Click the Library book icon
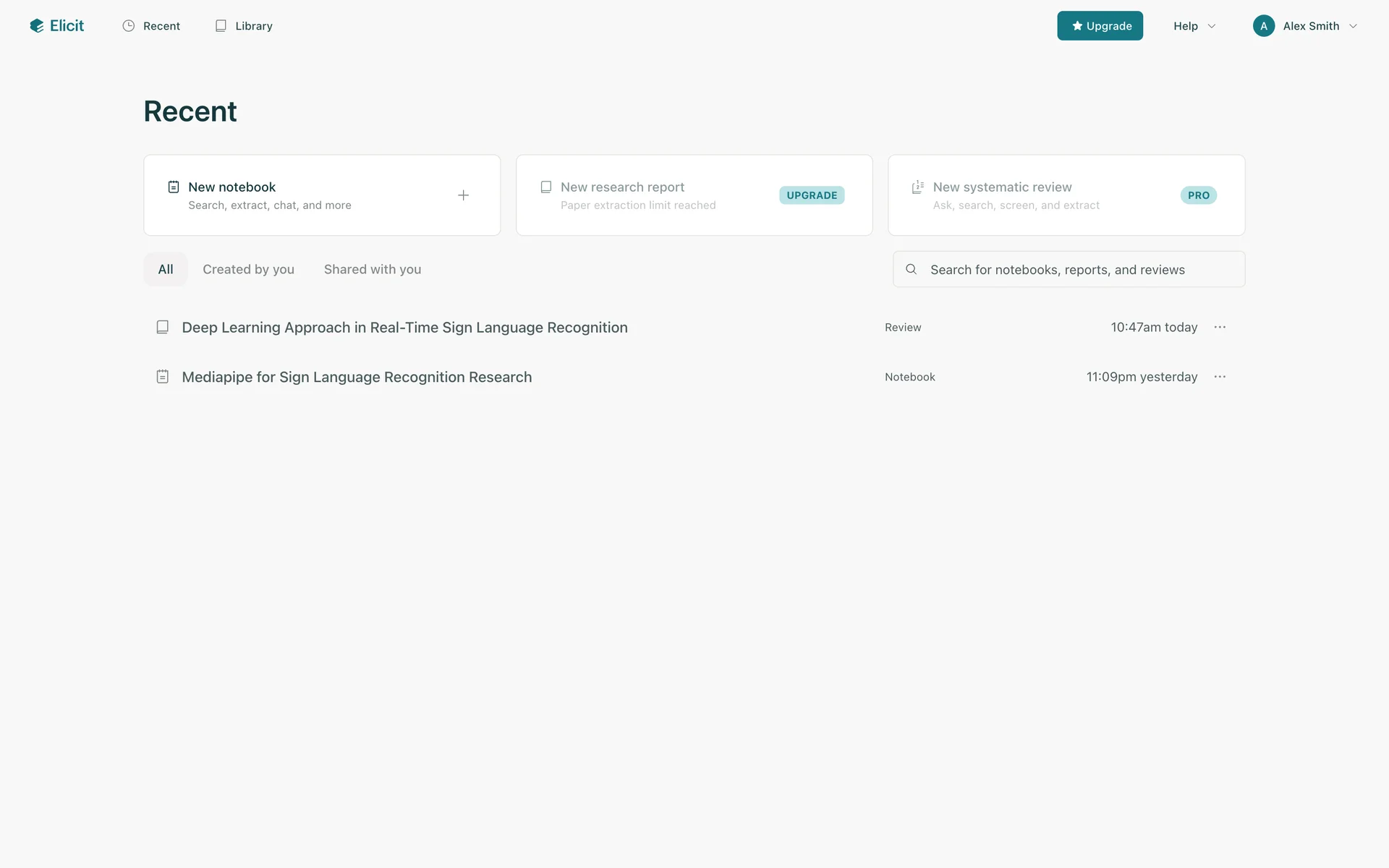 coord(221,26)
